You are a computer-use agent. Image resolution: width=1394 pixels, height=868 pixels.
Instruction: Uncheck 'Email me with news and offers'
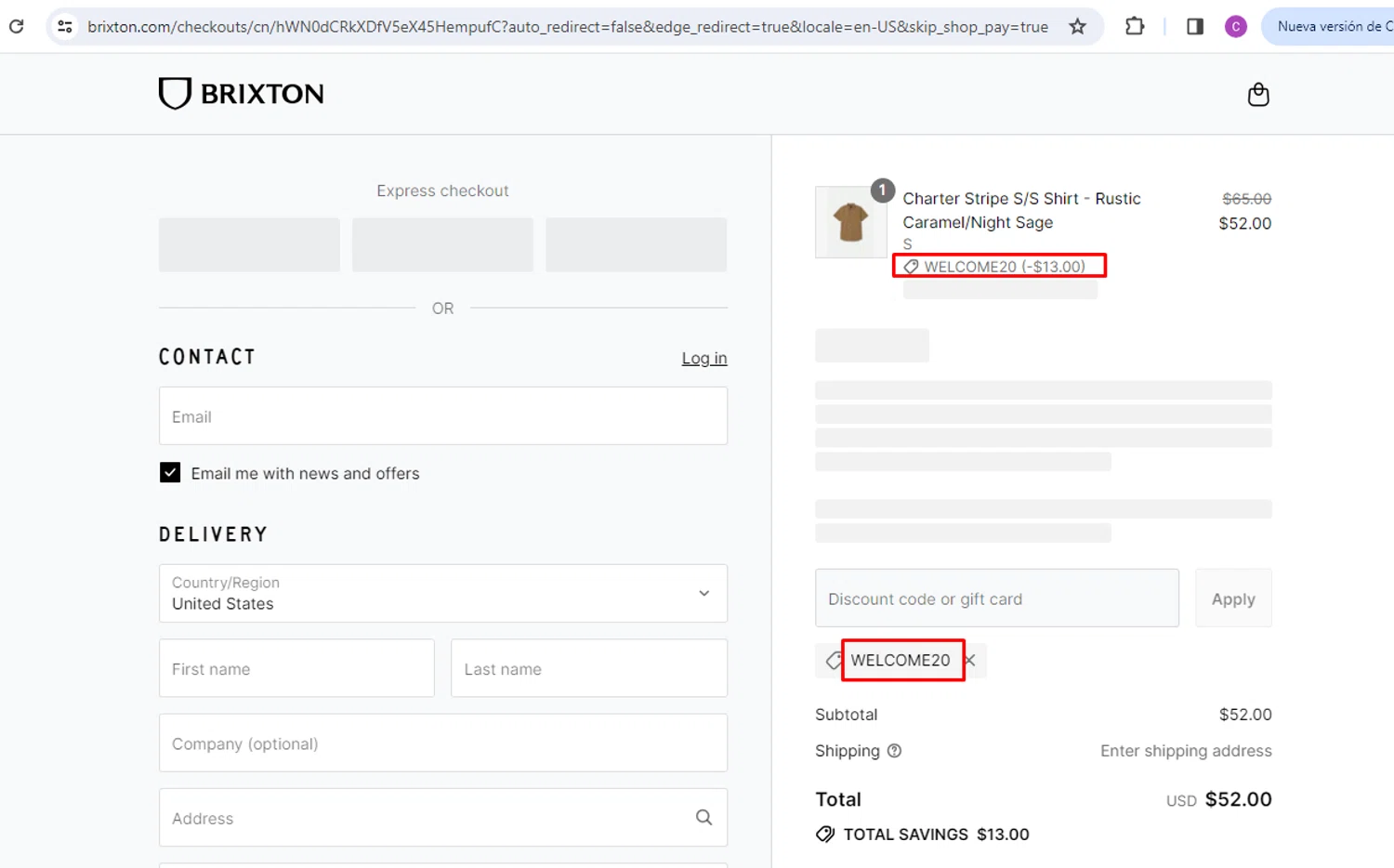170,473
